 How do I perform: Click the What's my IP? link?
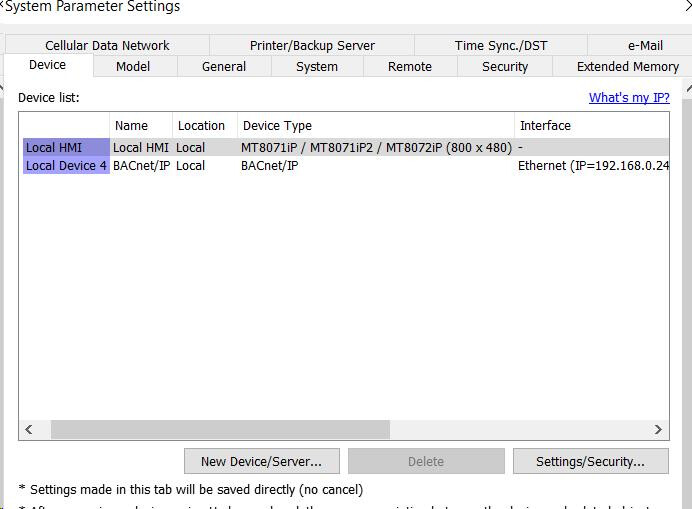[629, 98]
